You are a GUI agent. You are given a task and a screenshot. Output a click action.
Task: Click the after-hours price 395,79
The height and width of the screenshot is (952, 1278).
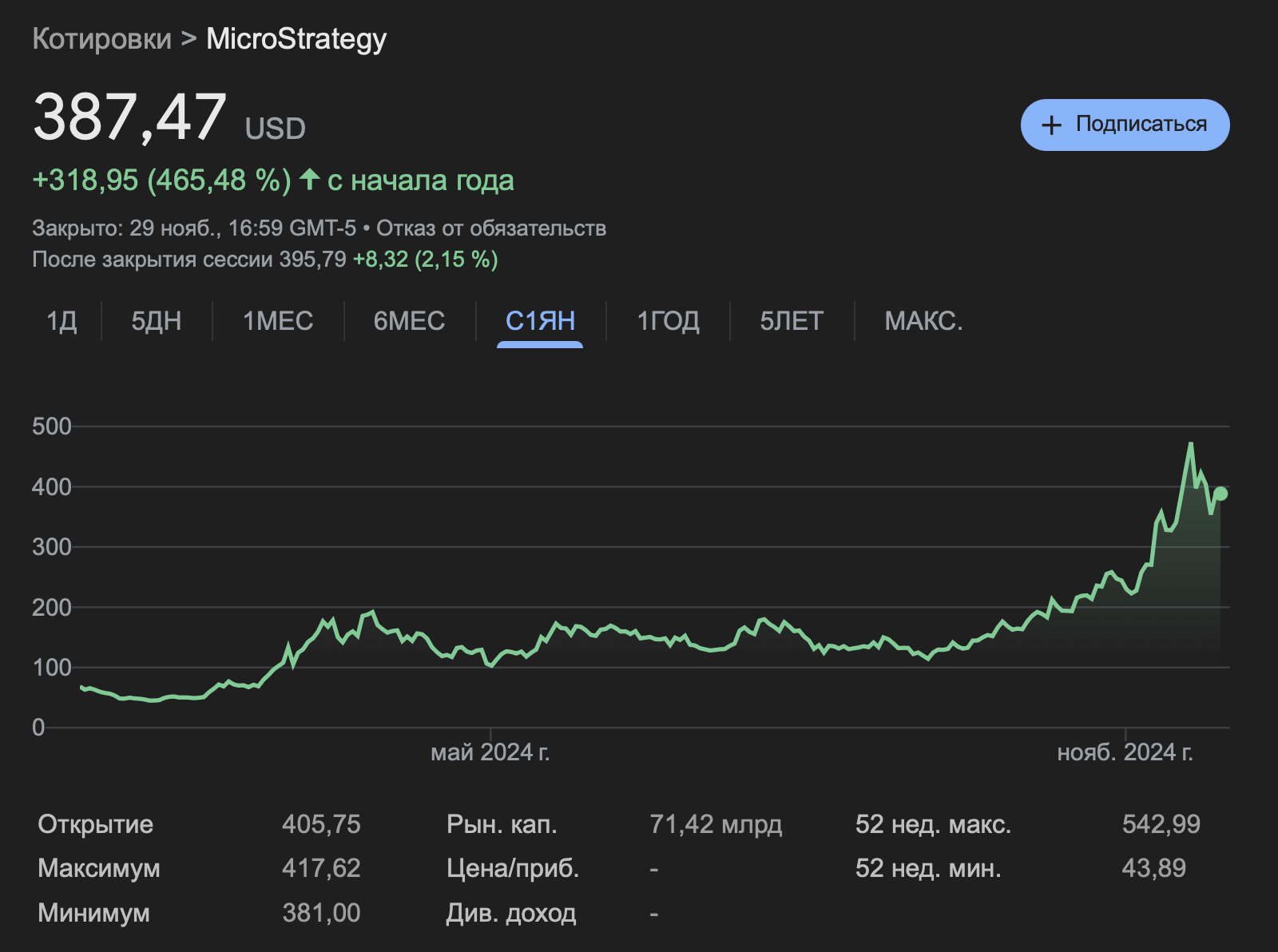[x=312, y=260]
